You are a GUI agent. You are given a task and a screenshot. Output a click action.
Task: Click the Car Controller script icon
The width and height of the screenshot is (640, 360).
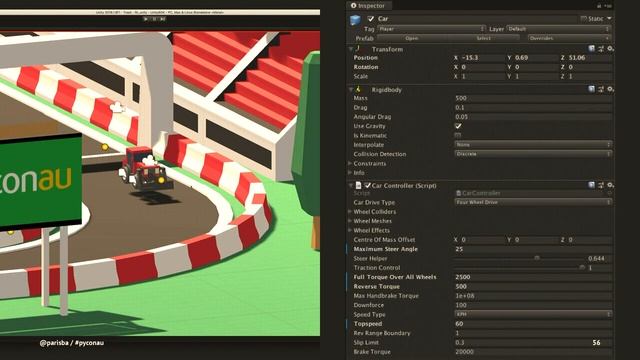tap(358, 185)
